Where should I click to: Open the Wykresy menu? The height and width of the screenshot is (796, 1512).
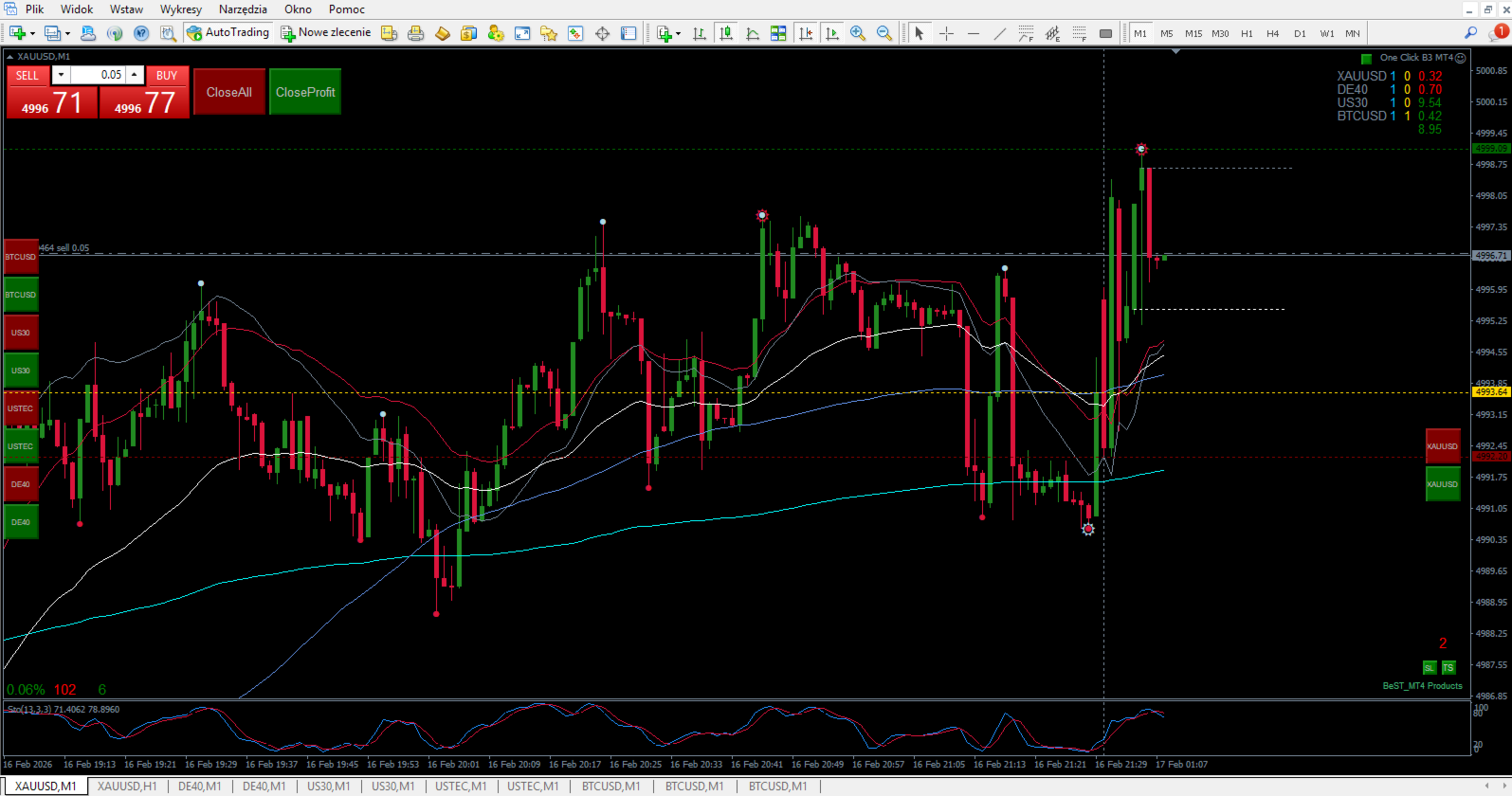pos(181,9)
